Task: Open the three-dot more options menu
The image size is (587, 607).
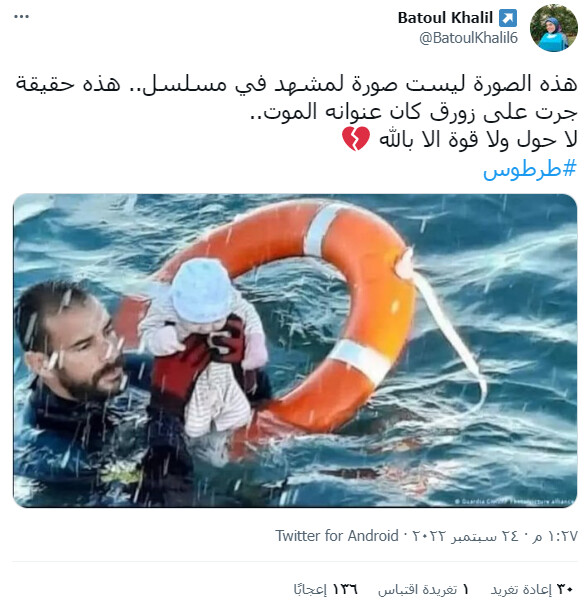Action: tap(21, 17)
